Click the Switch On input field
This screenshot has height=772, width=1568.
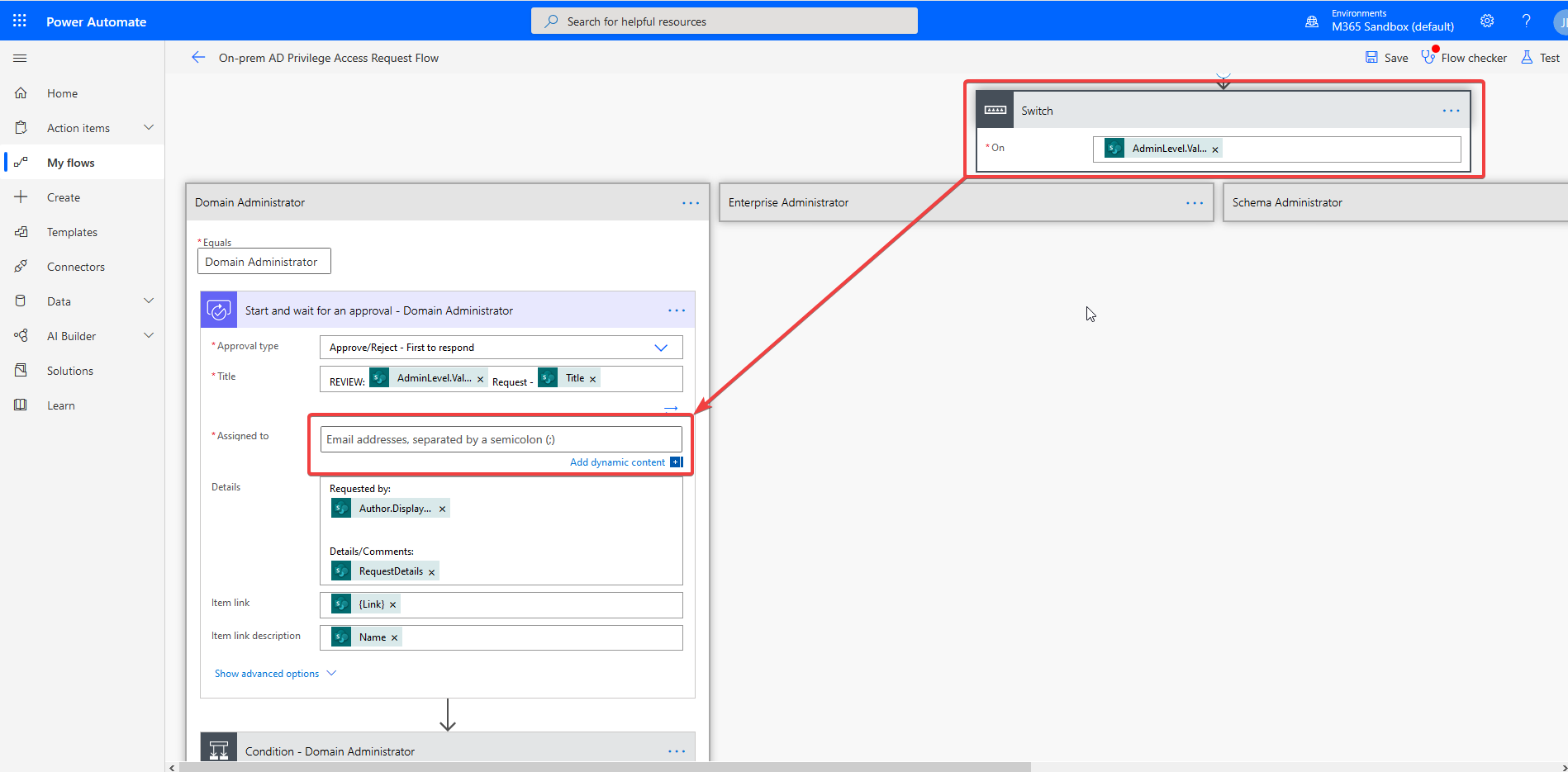1276,149
